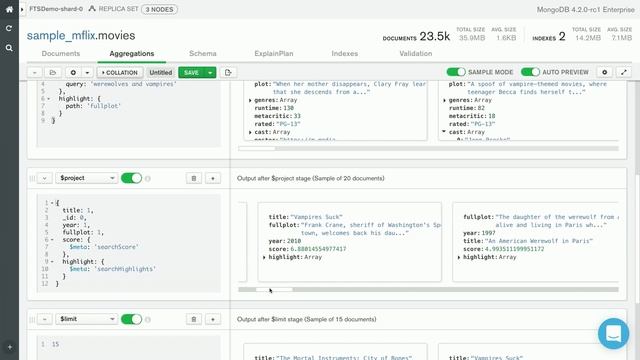
Task: Collapse the $limit stage
Action: (44, 319)
